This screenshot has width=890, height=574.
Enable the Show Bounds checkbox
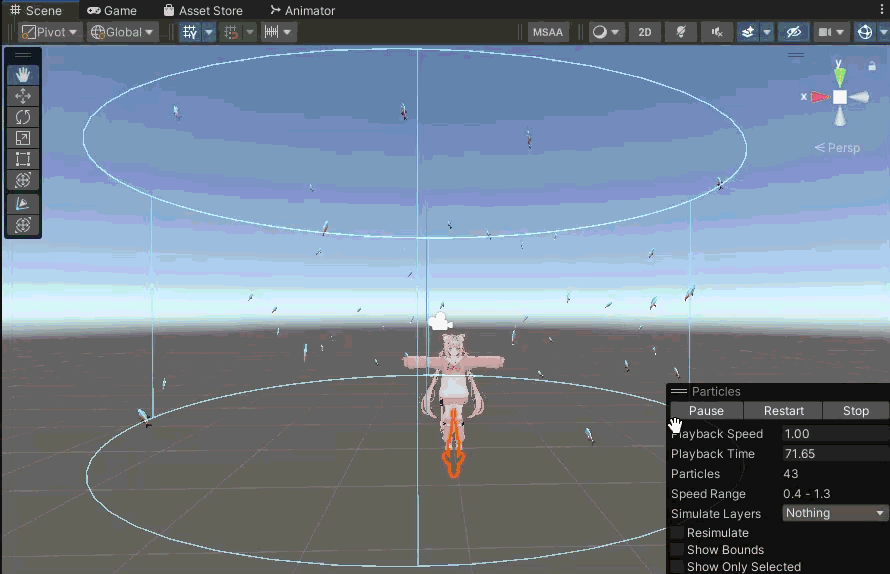click(677, 550)
